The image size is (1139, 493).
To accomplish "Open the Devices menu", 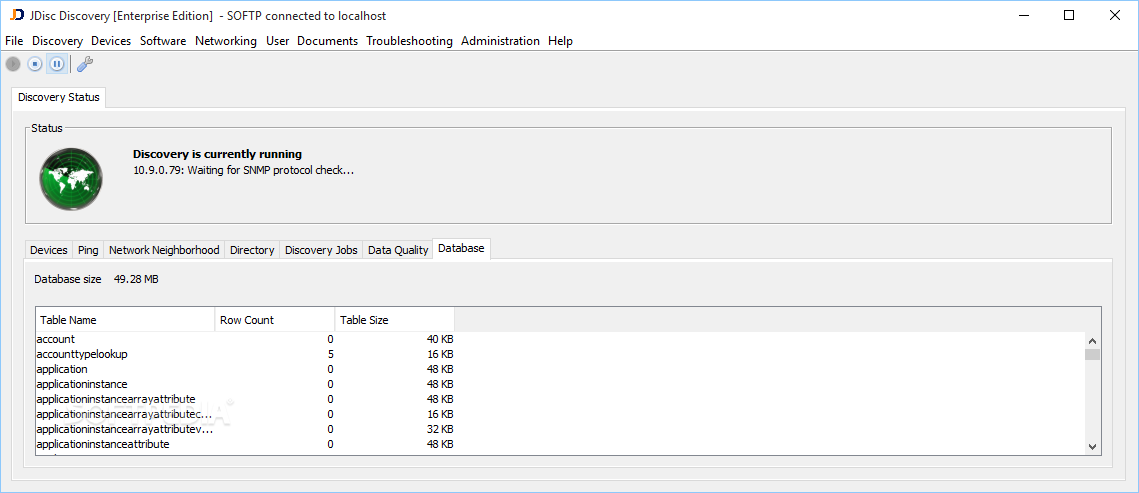I will (x=111, y=41).
